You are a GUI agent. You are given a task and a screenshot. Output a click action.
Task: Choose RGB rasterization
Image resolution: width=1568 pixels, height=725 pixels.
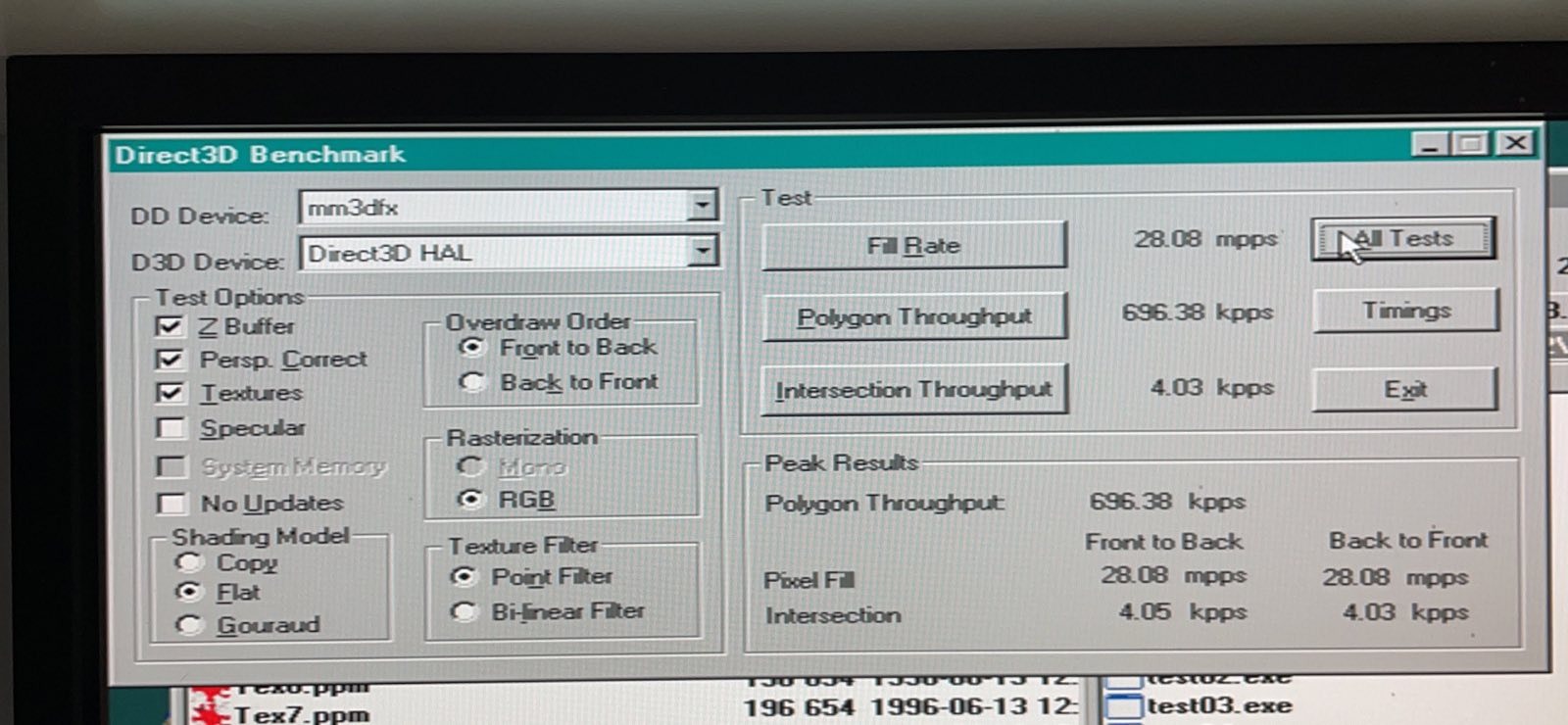[x=470, y=500]
